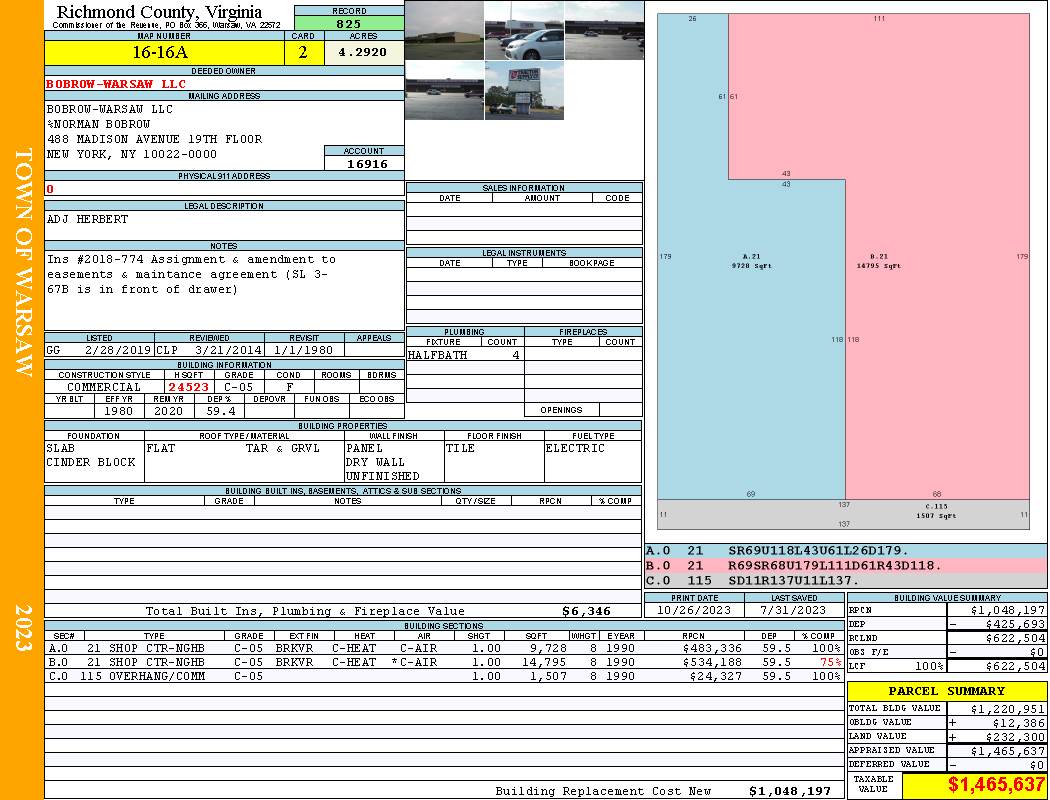Click the Legal Description ADJ HERBERT field
The height and width of the screenshot is (800, 1050).
(224, 225)
